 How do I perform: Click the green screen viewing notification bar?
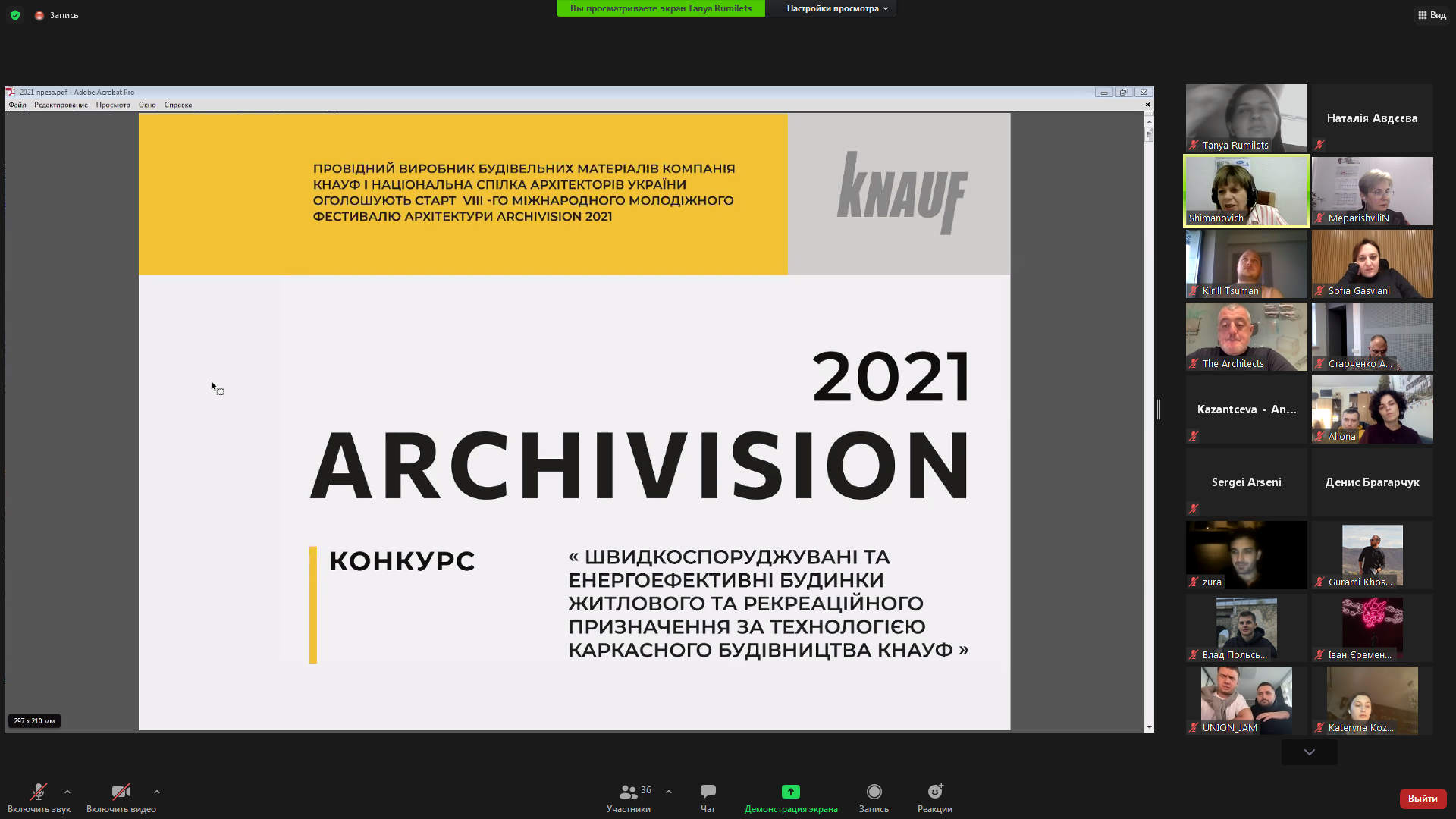[x=661, y=8]
